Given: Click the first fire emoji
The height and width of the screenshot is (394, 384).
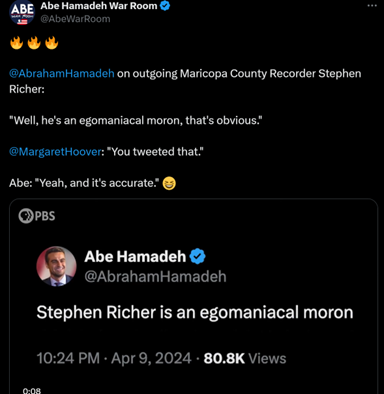Looking at the screenshot, I should [x=16, y=43].
